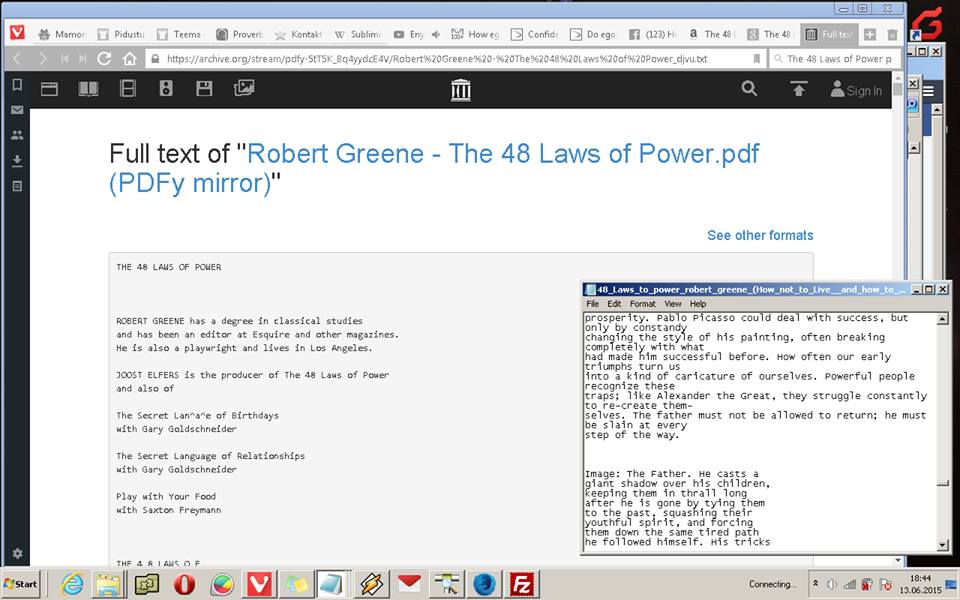Open the Vivaldi notes panel
Image resolution: width=960 pixels, height=600 pixels.
click(x=17, y=186)
